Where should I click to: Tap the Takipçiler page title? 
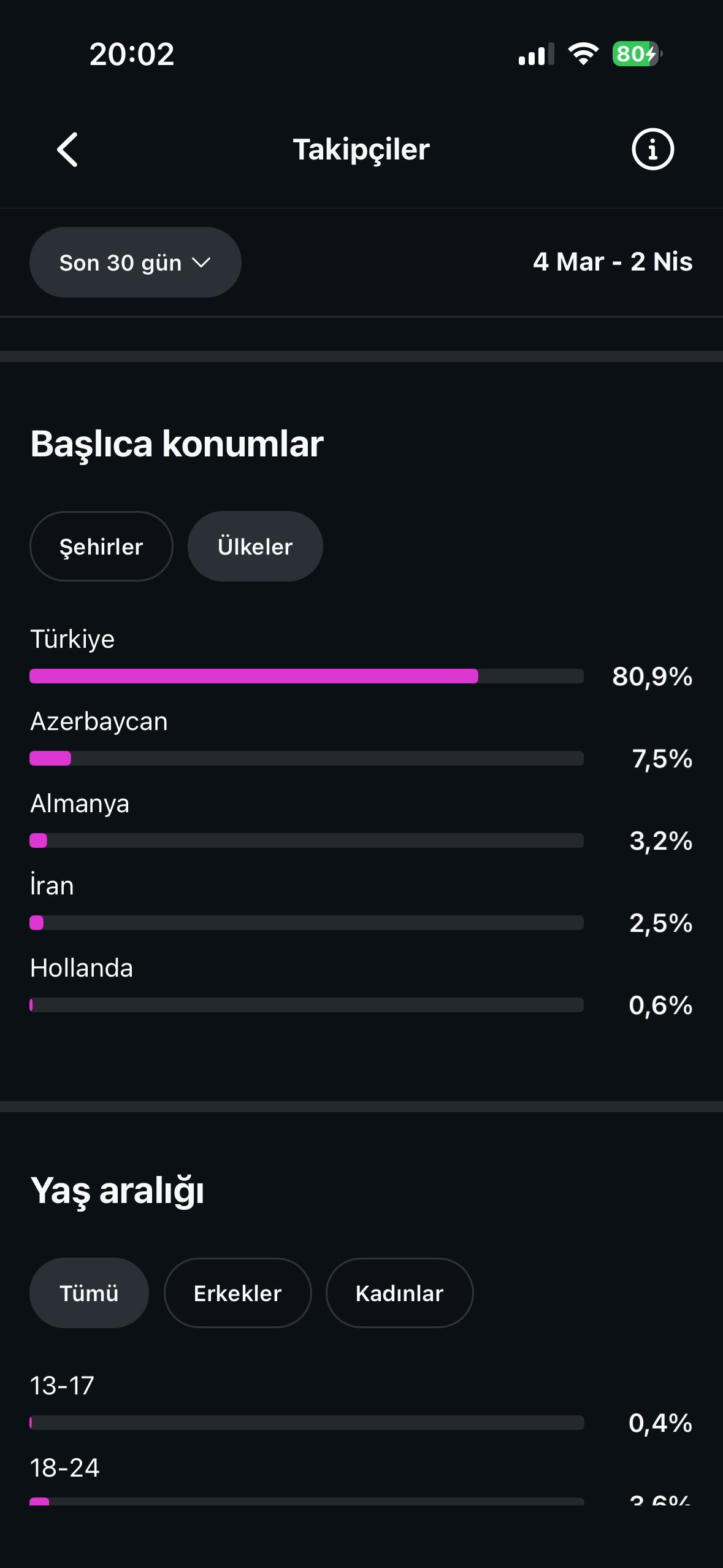[x=361, y=150]
